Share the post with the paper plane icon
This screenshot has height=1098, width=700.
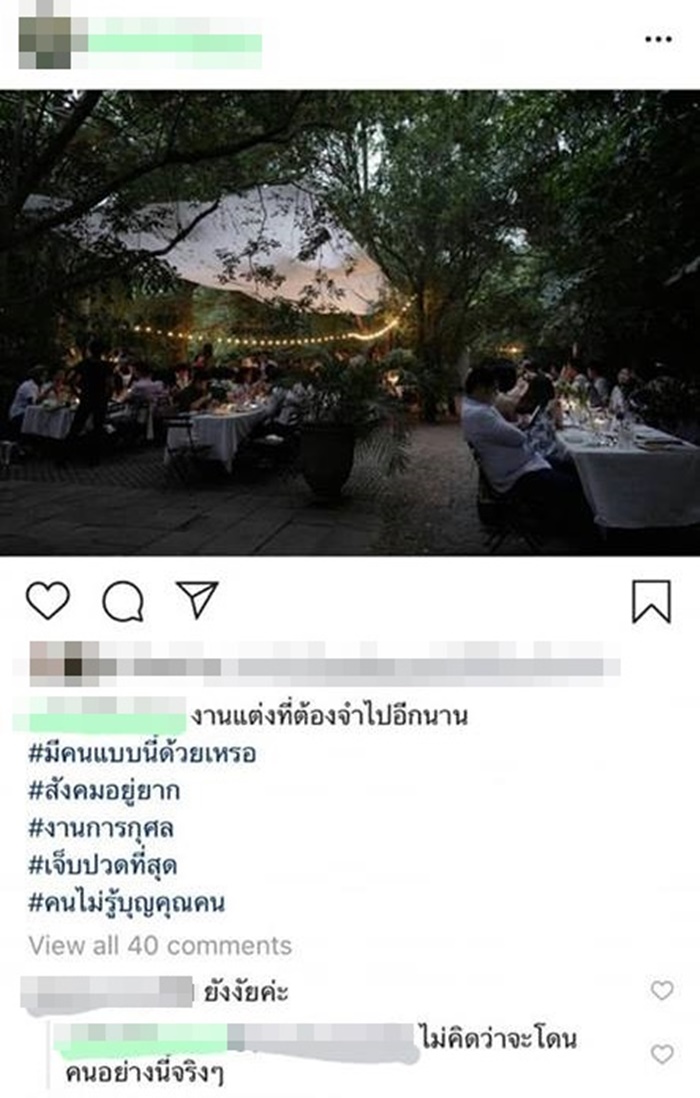197,599
